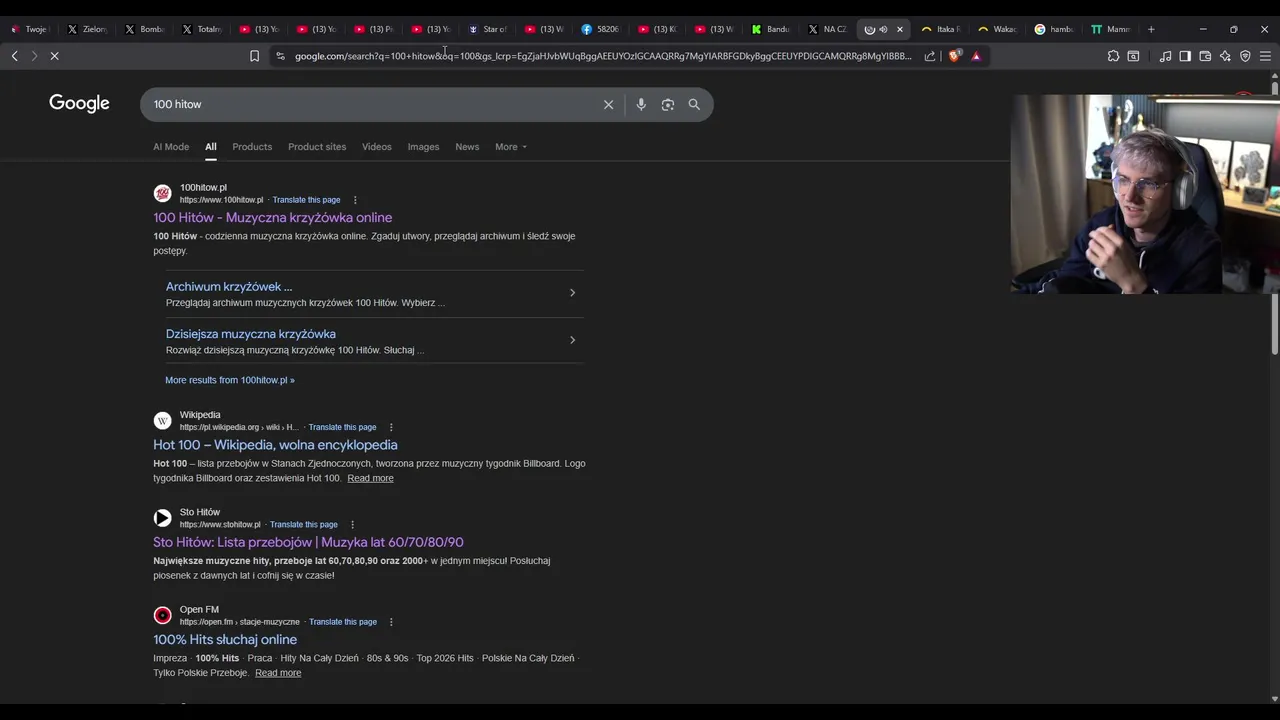Switch to News search tab
The width and height of the screenshot is (1280, 720).
[467, 147]
